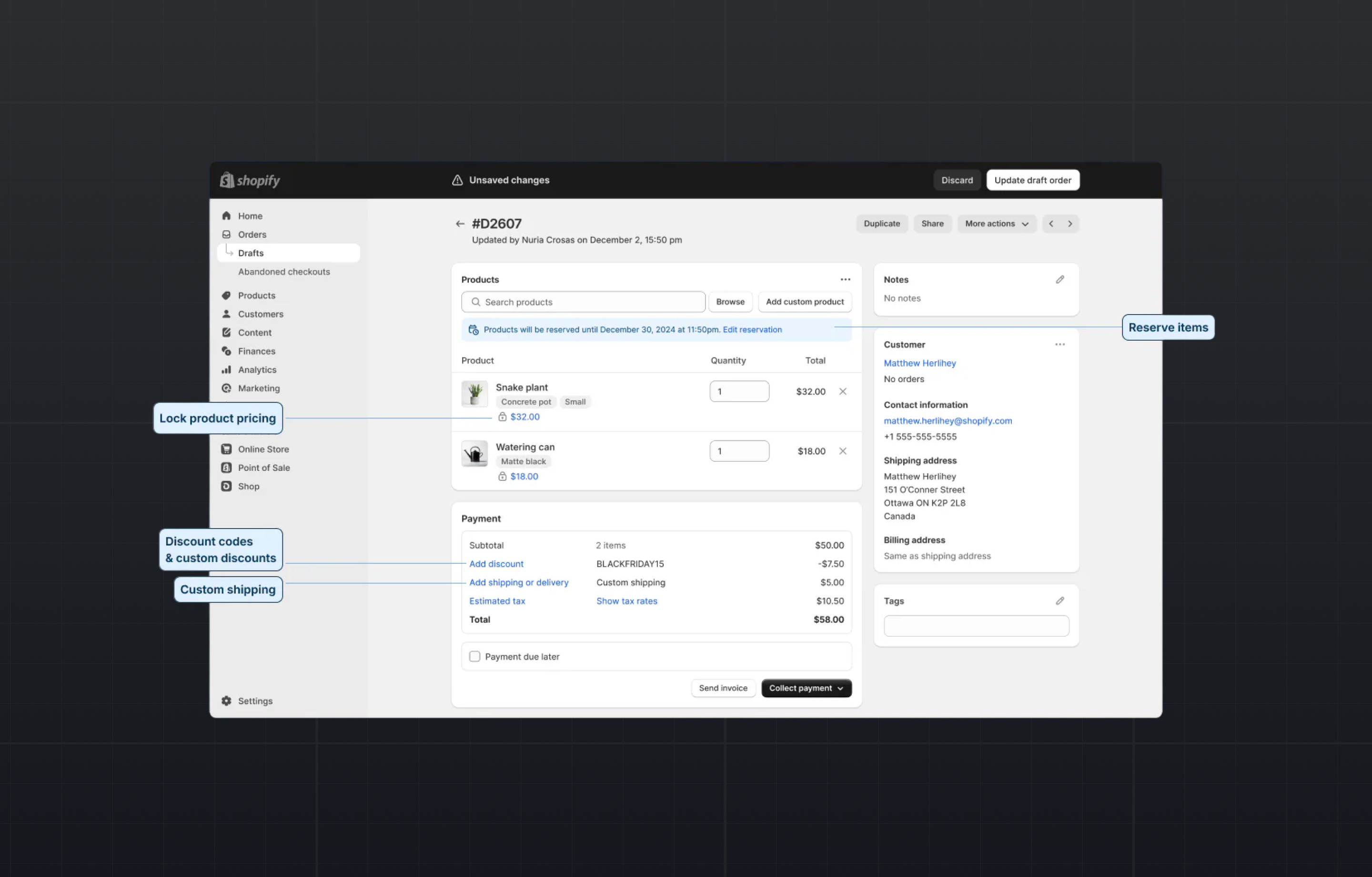Click the Shopify logo
This screenshot has width=1372, height=877.
coord(250,180)
